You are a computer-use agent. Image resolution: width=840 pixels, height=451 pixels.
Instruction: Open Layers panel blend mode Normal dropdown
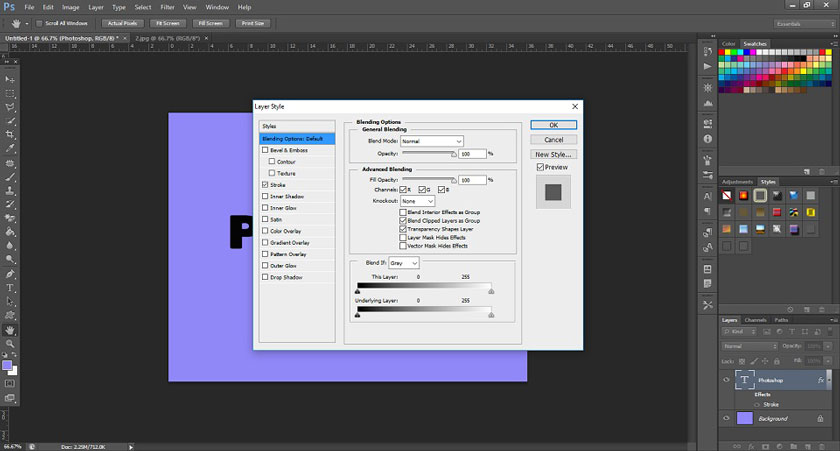click(749, 346)
